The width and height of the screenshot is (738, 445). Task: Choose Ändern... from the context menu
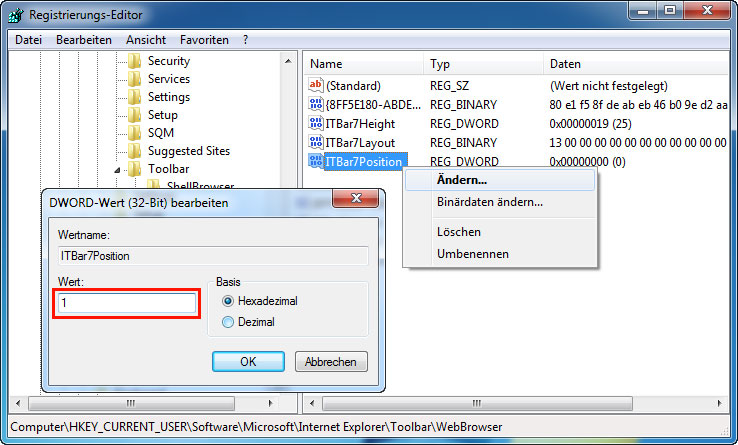point(462,181)
